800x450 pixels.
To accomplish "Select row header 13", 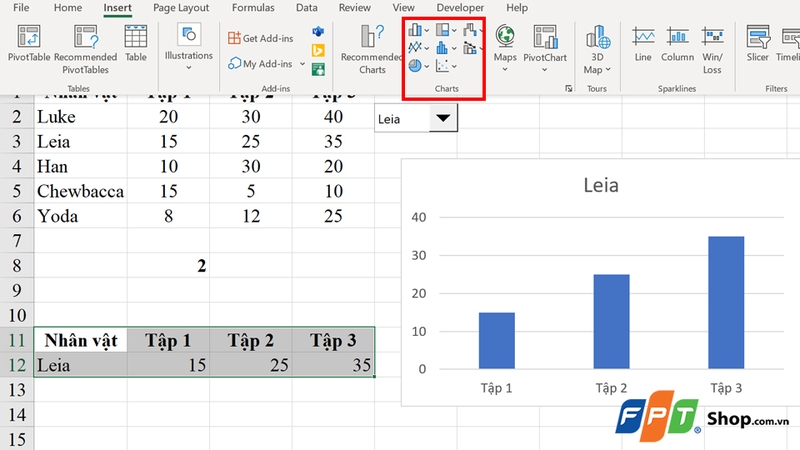I will [17, 390].
